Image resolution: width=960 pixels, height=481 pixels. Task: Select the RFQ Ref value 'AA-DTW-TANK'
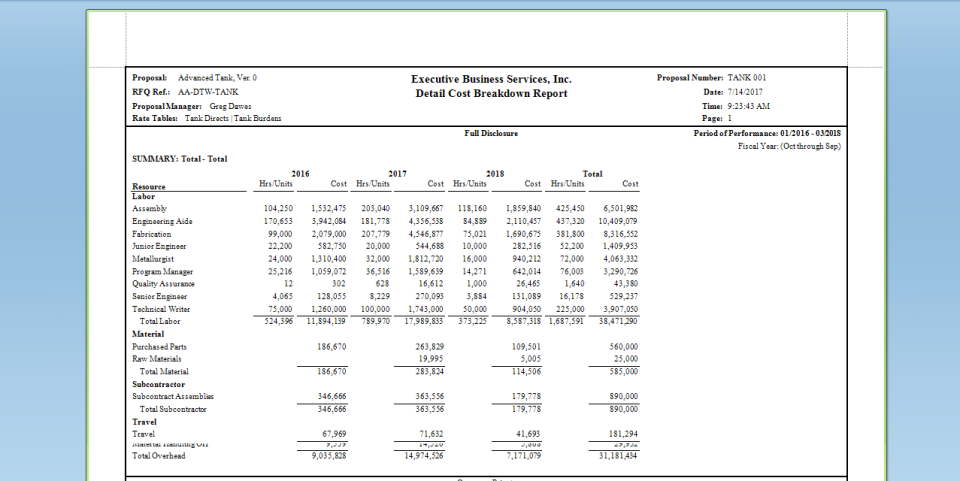click(208, 92)
